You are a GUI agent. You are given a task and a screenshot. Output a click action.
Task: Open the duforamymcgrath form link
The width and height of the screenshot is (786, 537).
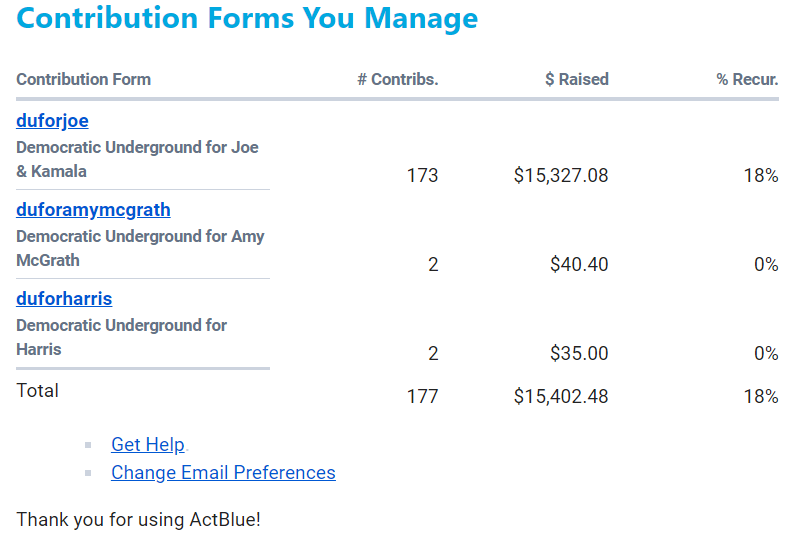click(x=93, y=210)
